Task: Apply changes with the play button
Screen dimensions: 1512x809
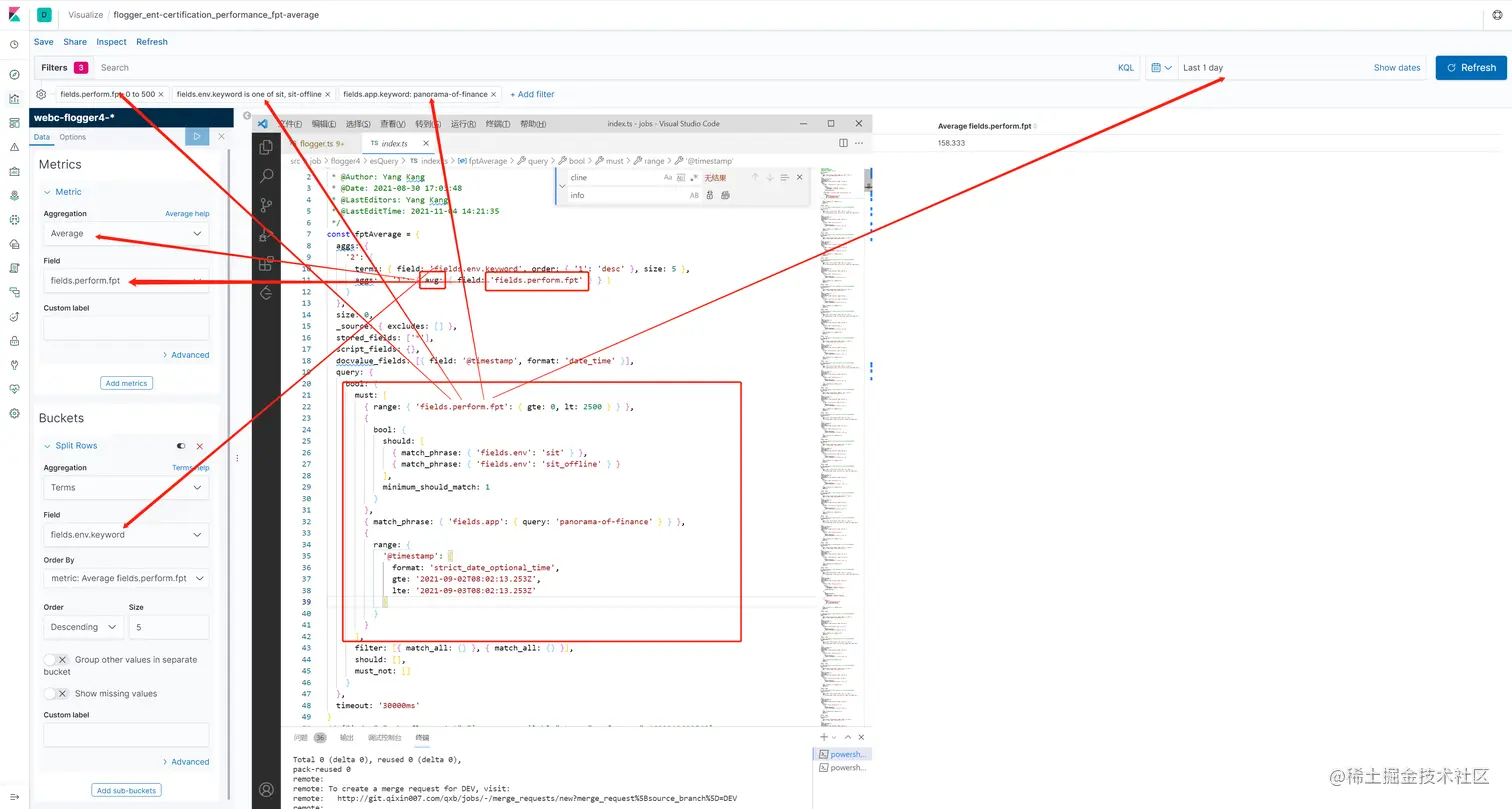Action: tap(197, 136)
